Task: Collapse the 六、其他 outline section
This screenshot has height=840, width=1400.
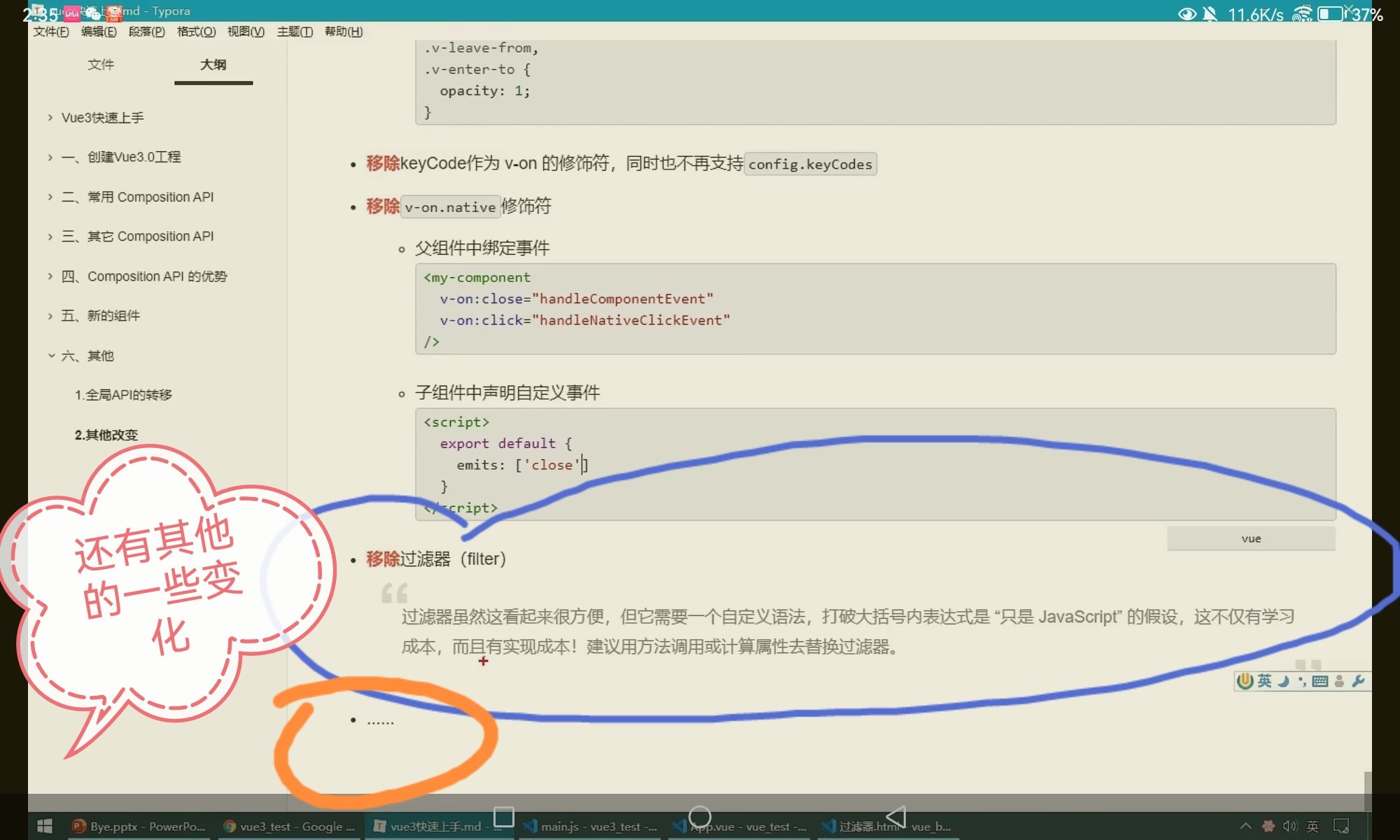Action: (51, 356)
